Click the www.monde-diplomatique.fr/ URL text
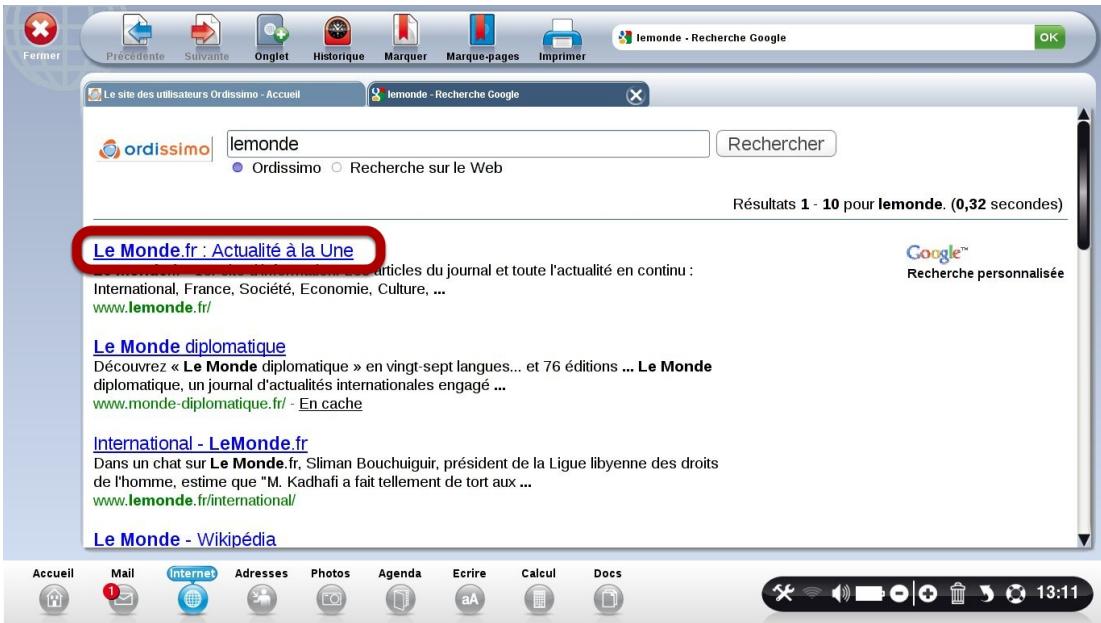This screenshot has width=1101, height=623. point(190,404)
